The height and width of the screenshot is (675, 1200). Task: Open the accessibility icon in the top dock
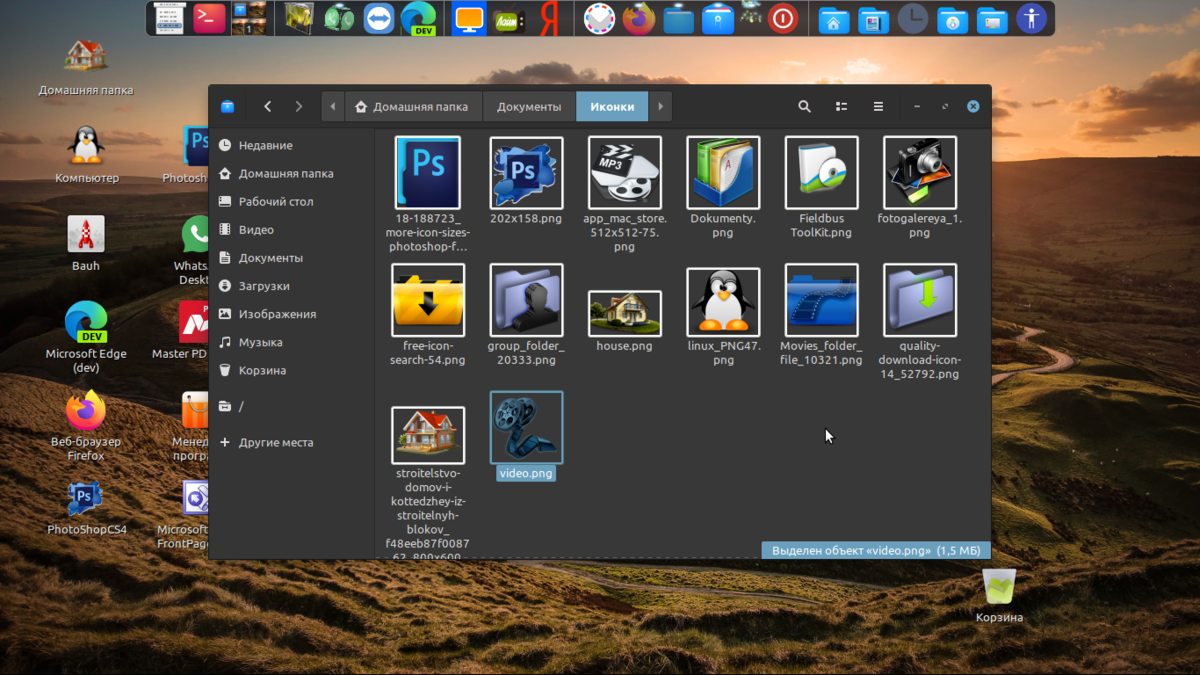pos(1031,18)
